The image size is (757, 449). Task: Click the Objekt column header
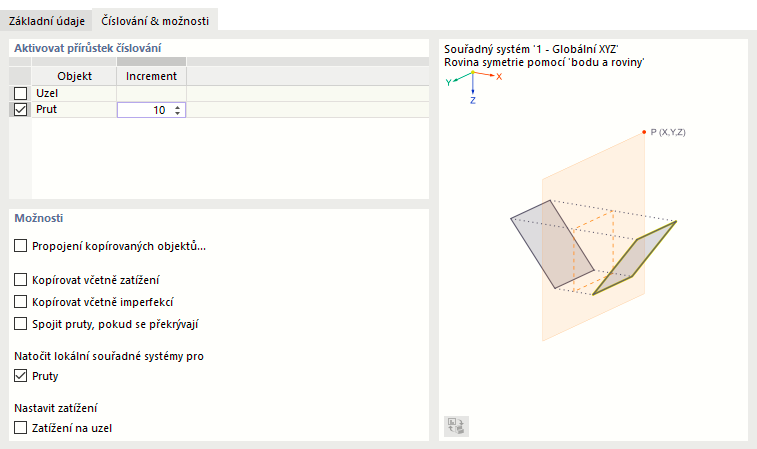click(74, 76)
